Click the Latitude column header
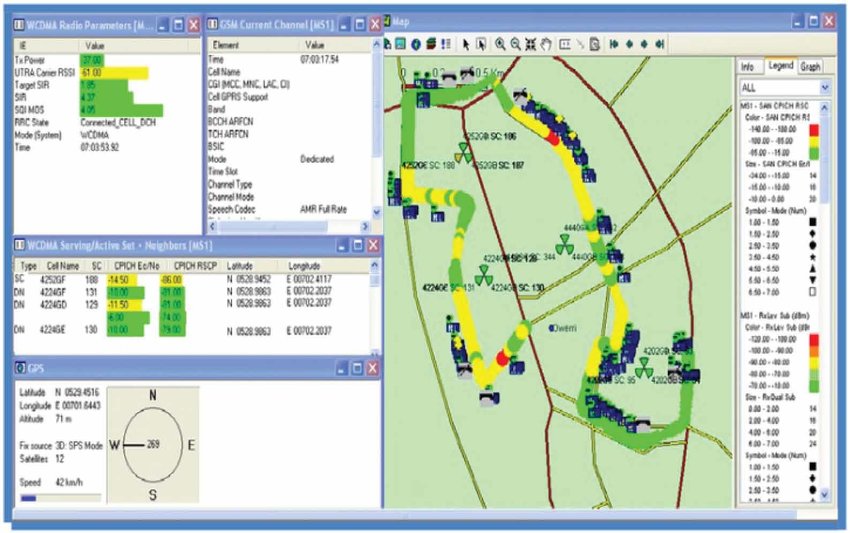The height and width of the screenshot is (533, 850). pos(240,266)
